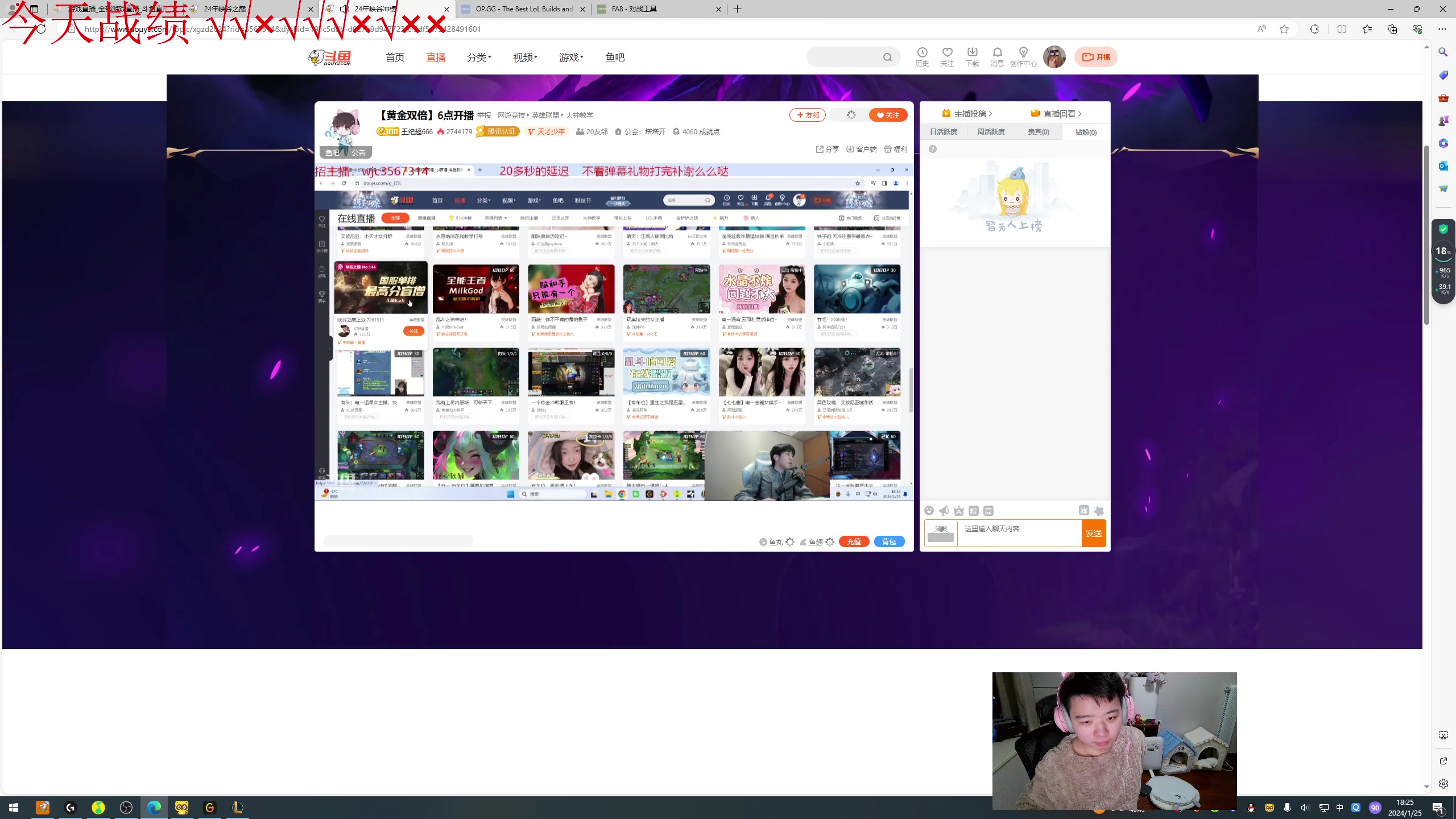Switch to 周活跃度 tab
The width and height of the screenshot is (1456, 819).
click(x=991, y=132)
